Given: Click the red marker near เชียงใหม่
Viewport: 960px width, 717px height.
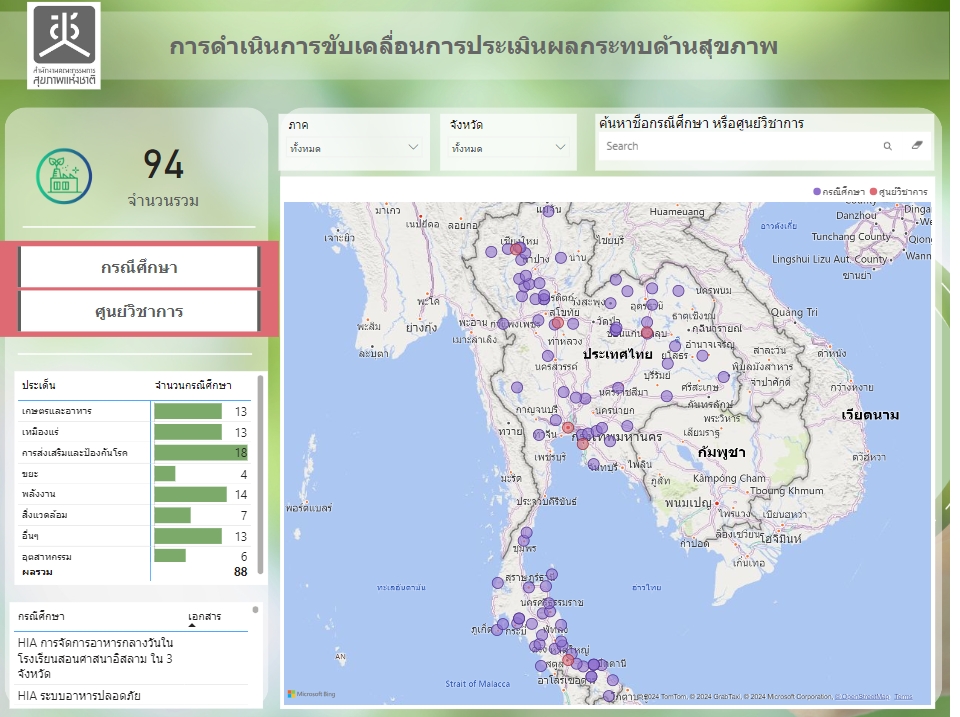Looking at the screenshot, I should 516,249.
